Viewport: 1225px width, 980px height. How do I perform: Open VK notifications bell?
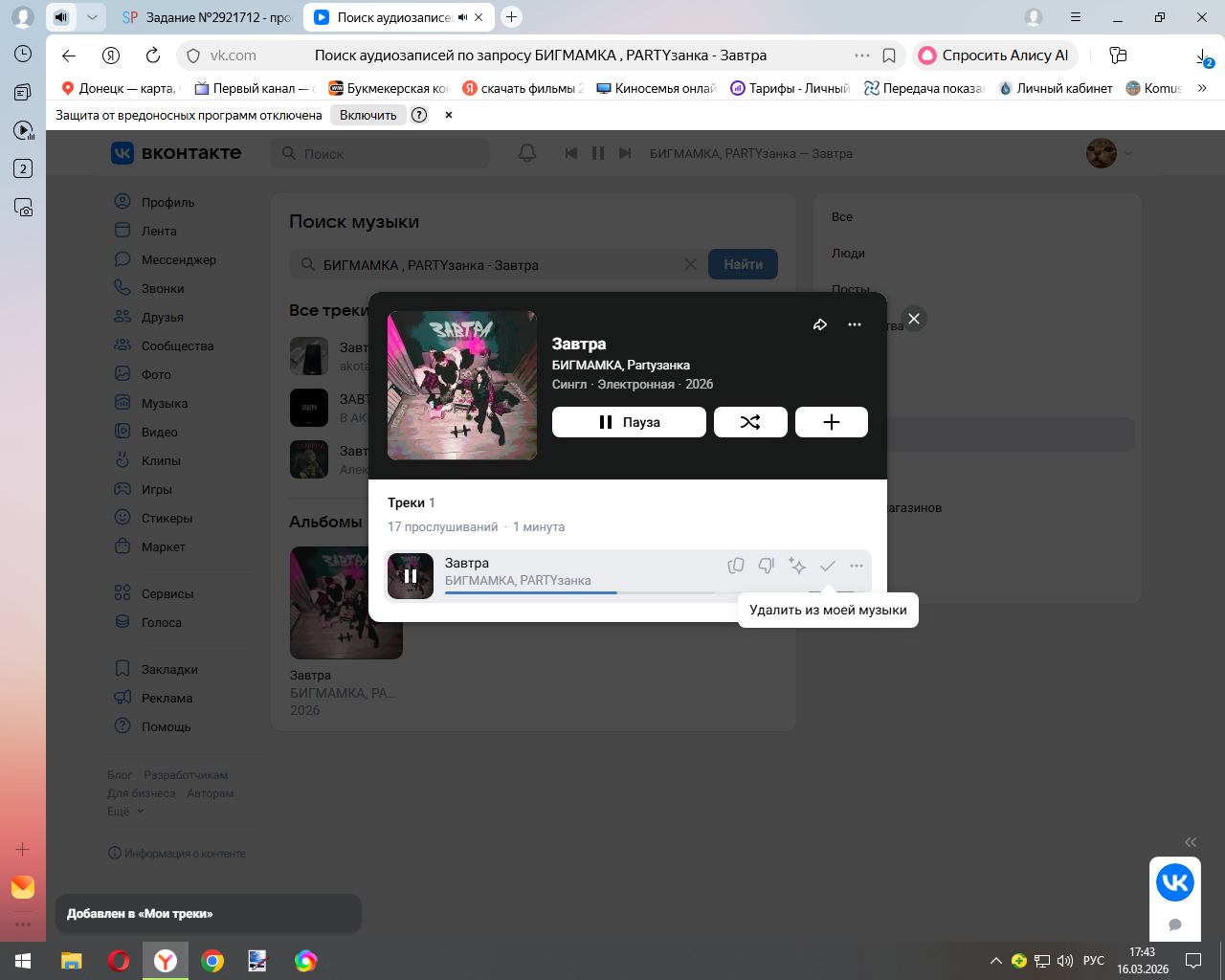(x=527, y=153)
